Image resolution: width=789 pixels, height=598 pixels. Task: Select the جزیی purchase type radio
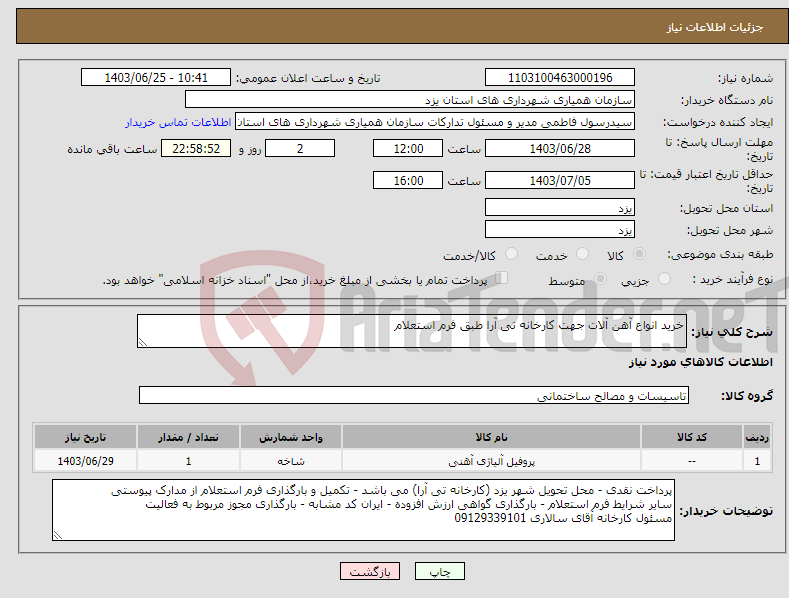(664, 278)
